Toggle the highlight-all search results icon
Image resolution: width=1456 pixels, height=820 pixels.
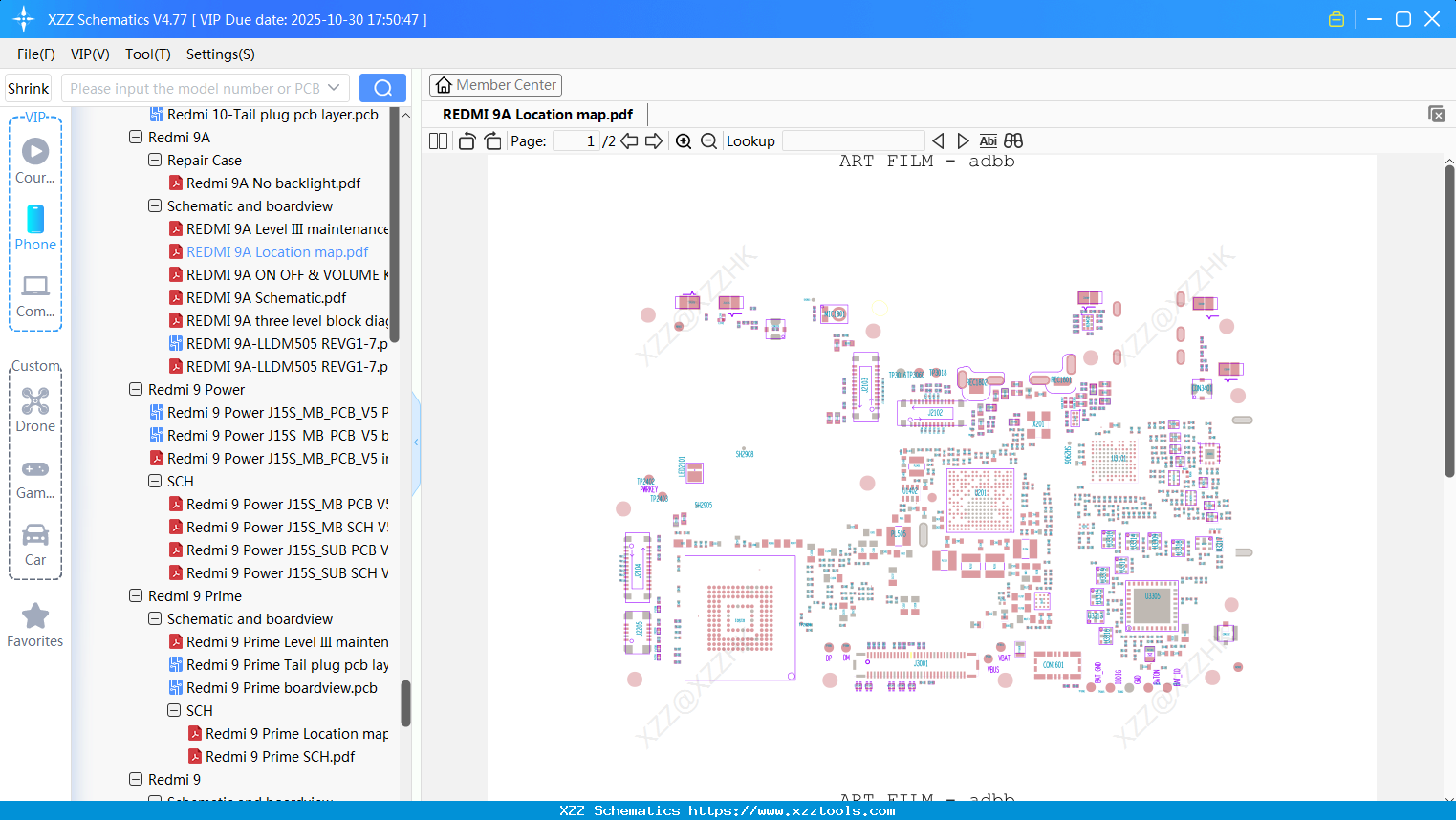click(1012, 140)
